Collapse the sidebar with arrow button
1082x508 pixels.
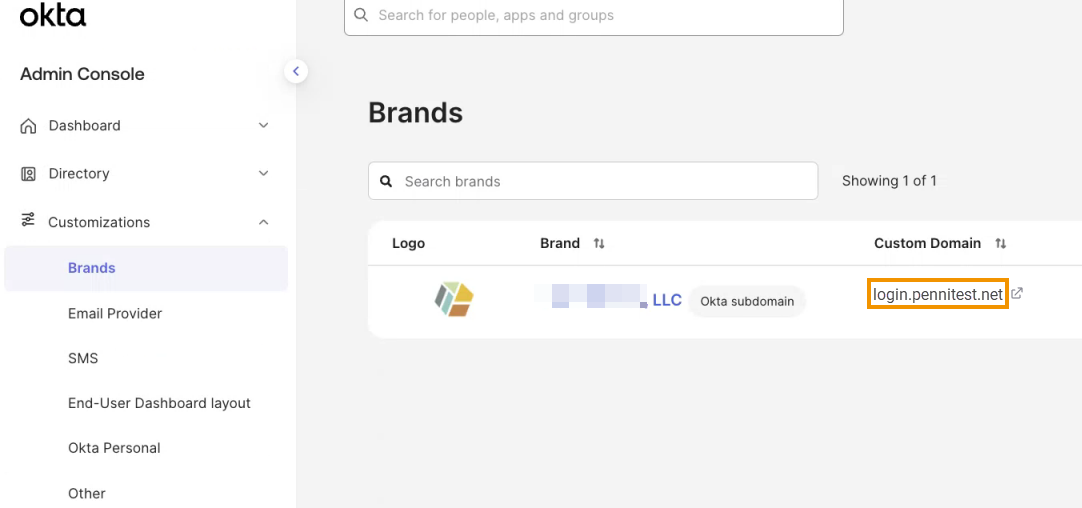[x=296, y=71]
